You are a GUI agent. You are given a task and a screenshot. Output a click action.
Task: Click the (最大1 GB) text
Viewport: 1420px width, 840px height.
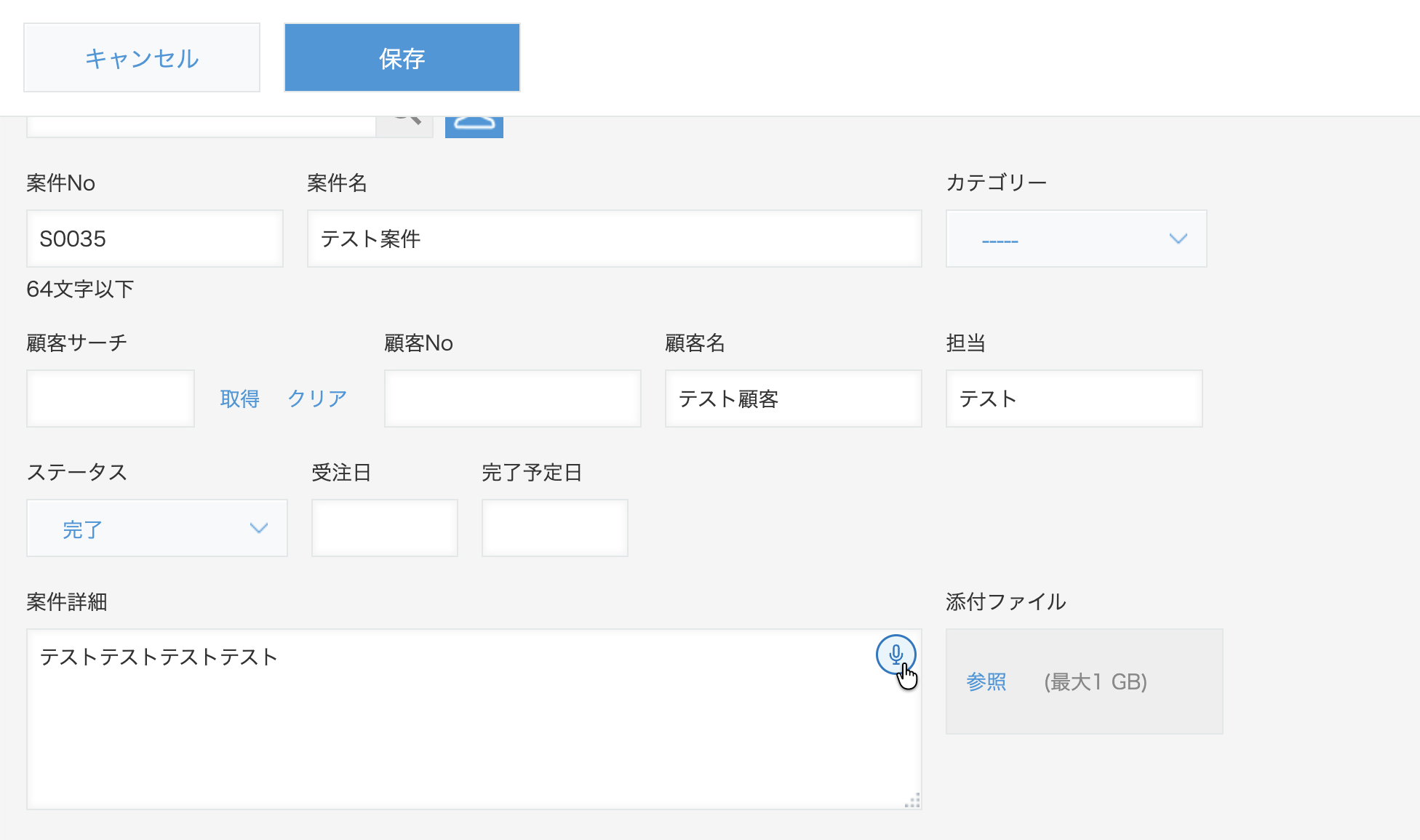(x=1096, y=682)
